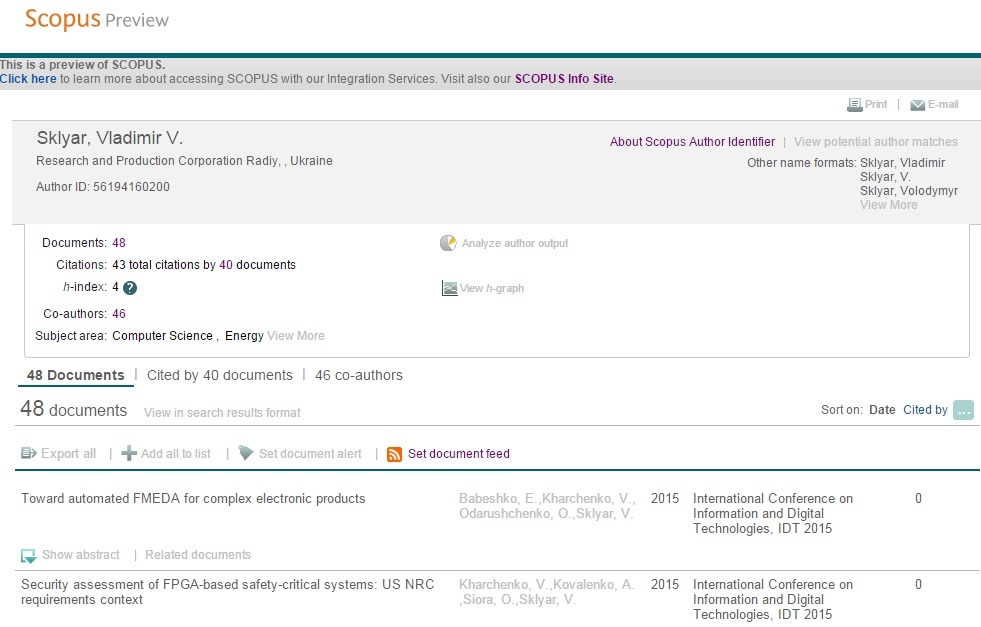Open About Scopus Author Identifier
Viewport: 981px width, 627px height.
click(693, 142)
